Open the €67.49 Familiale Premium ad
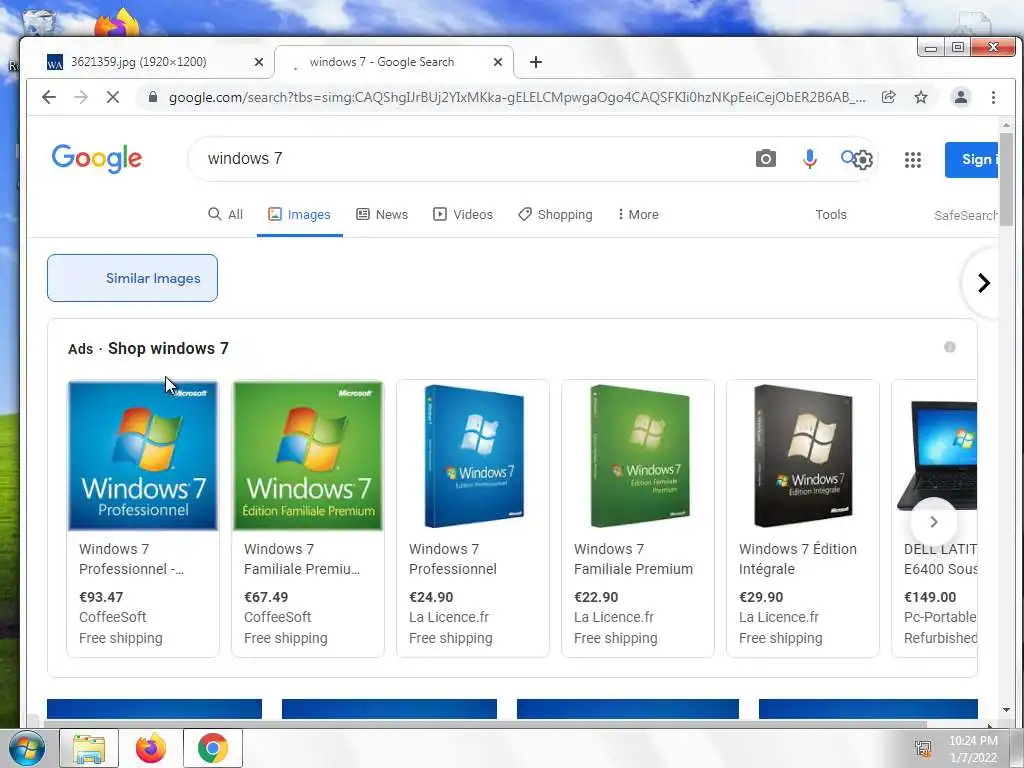1024x768 pixels. click(x=308, y=518)
